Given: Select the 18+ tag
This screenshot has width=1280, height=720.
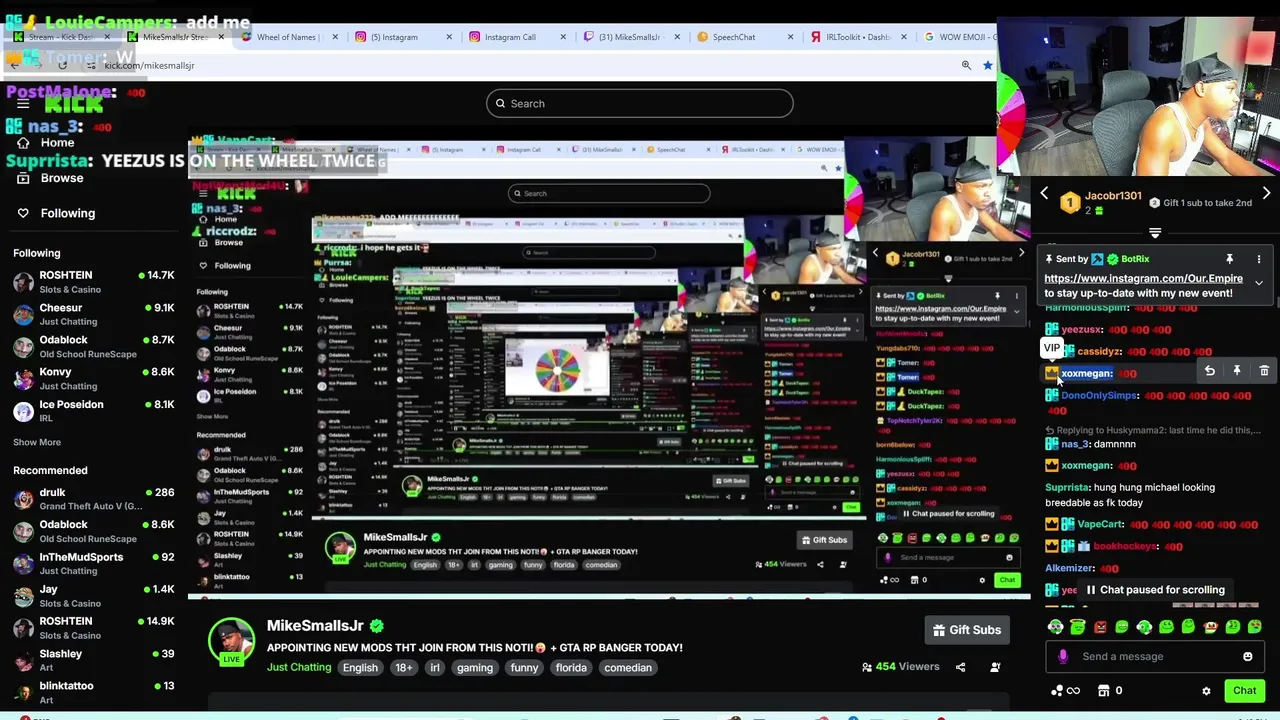Looking at the screenshot, I should [x=403, y=668].
